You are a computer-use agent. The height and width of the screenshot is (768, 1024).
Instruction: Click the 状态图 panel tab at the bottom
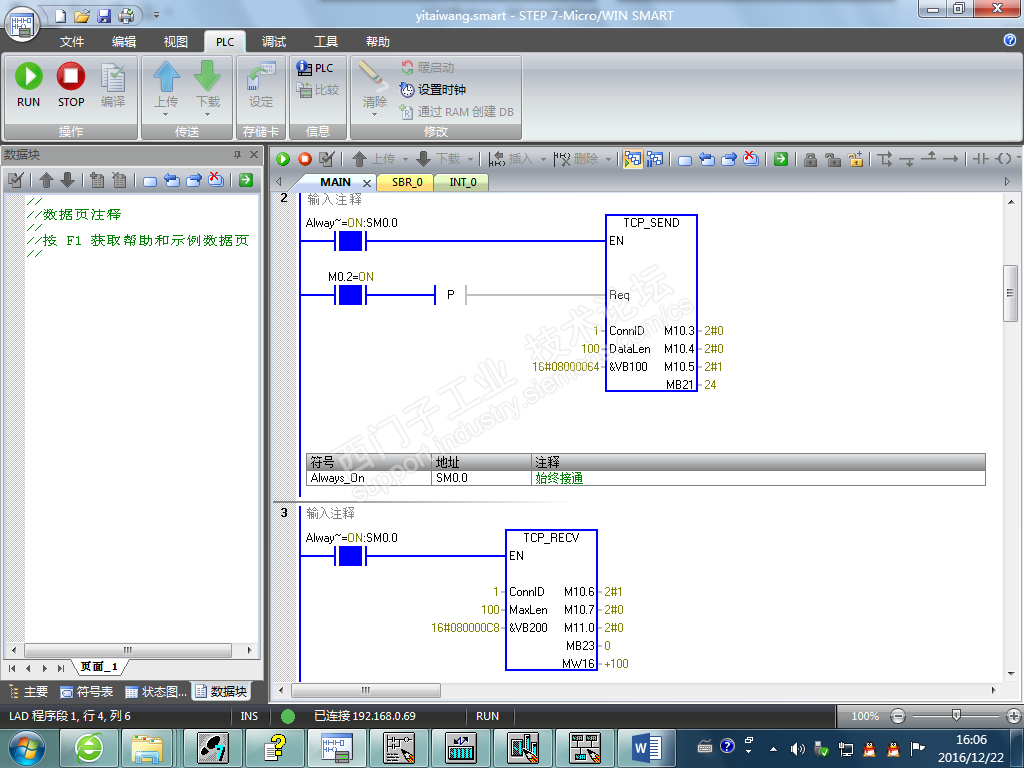[x=156, y=691]
